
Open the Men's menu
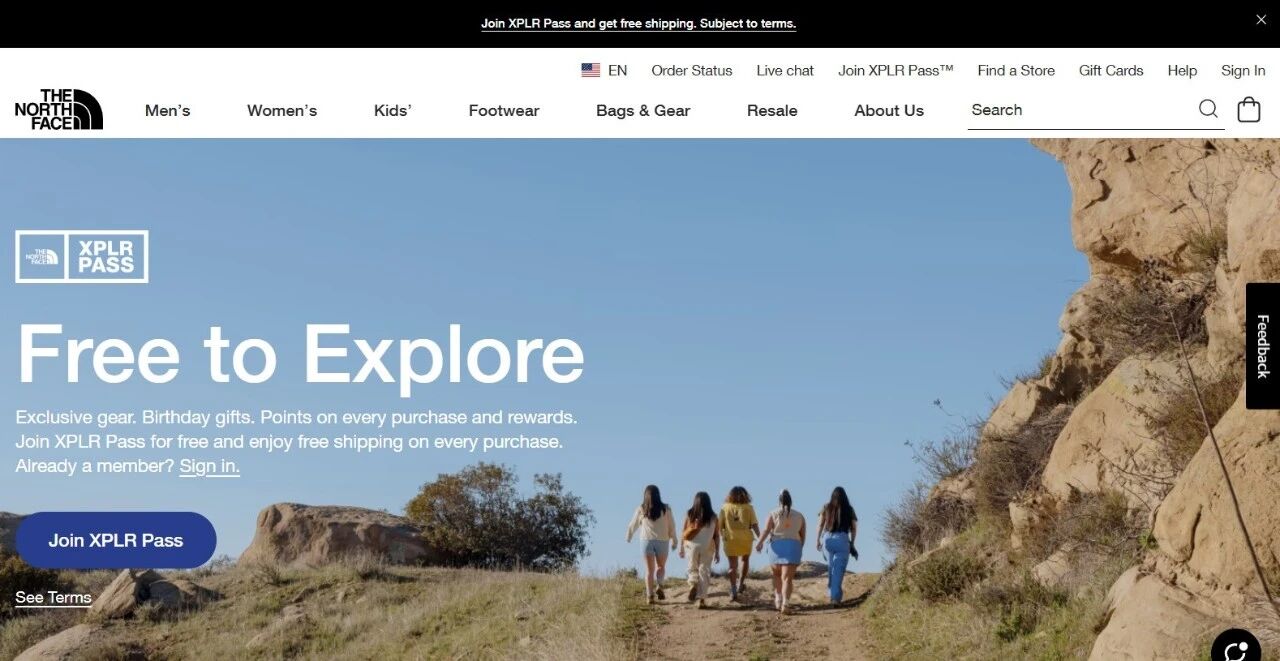pyautogui.click(x=168, y=111)
